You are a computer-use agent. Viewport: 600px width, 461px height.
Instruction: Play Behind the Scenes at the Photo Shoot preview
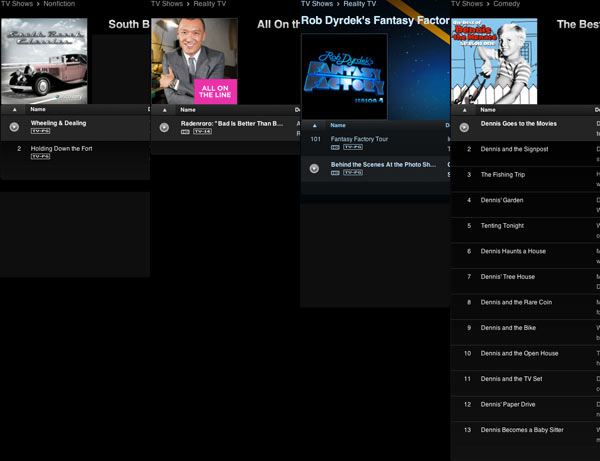coord(314,168)
